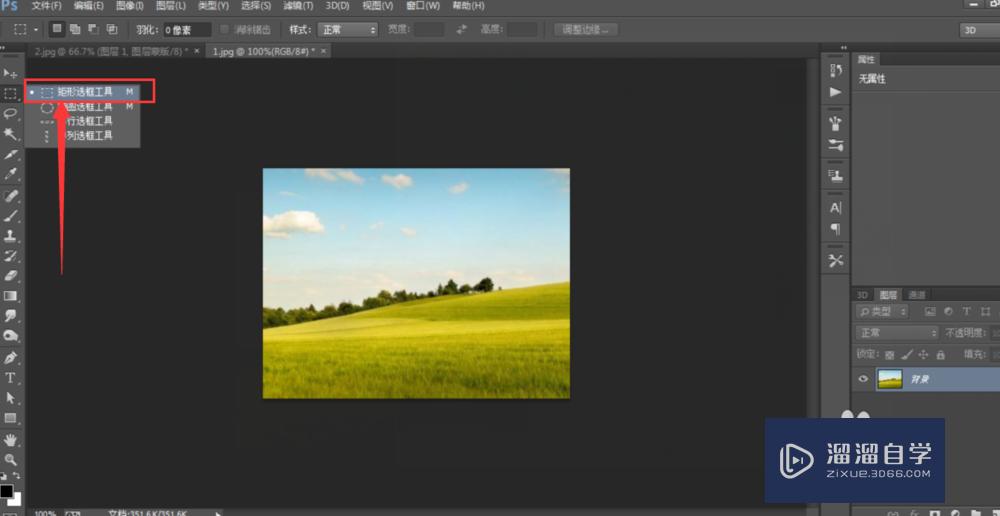Choose Add to Selection mode
The width and height of the screenshot is (1000, 516).
(x=75, y=29)
